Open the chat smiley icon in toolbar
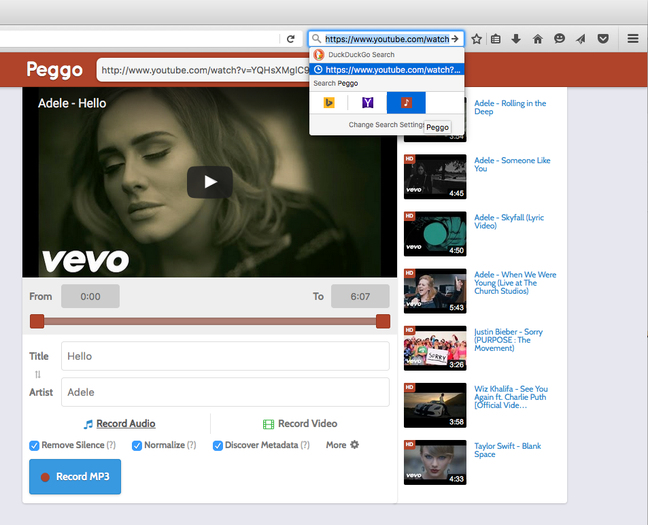The height and width of the screenshot is (525, 648). coord(559,39)
